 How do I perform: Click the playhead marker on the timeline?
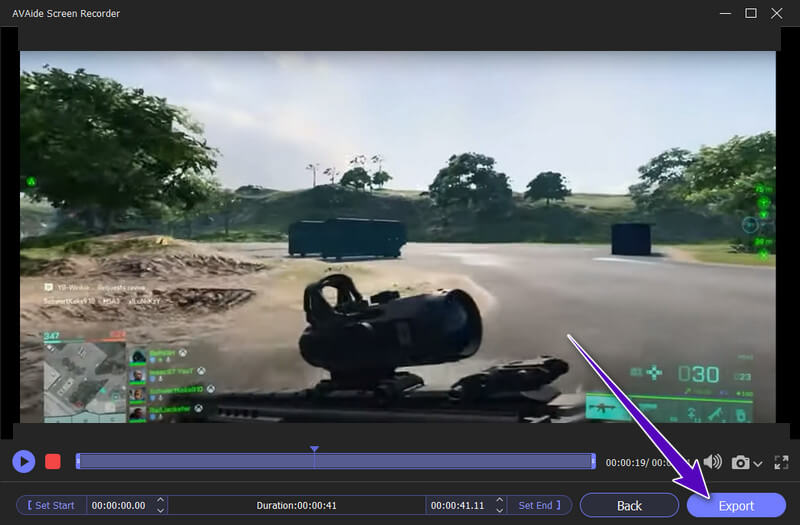314,452
